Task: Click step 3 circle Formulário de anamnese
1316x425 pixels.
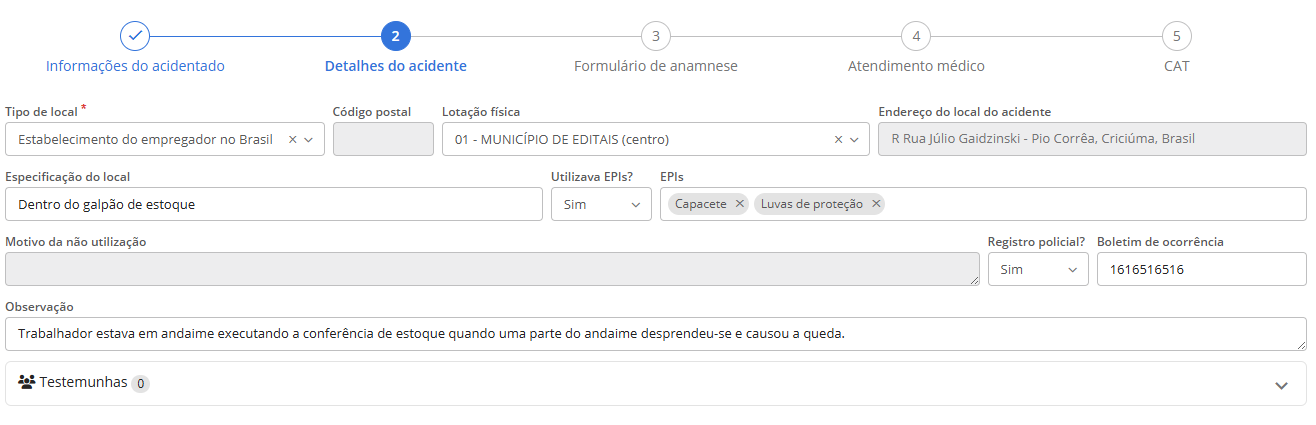Action: click(x=655, y=36)
